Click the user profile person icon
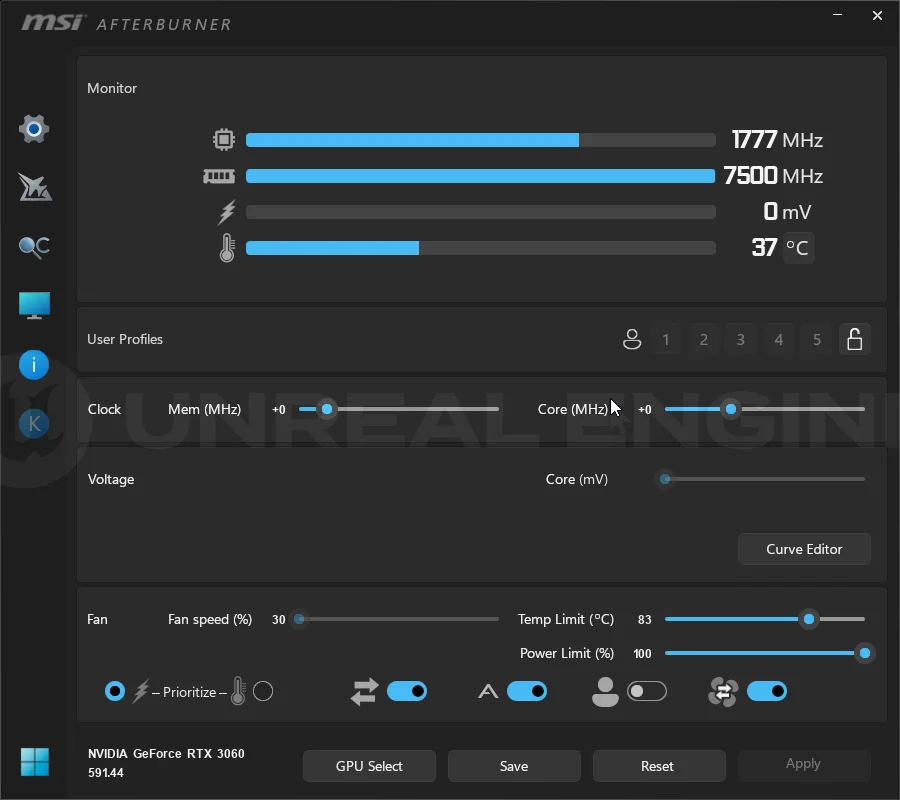Screen dimensions: 900x800 [x=632, y=339]
